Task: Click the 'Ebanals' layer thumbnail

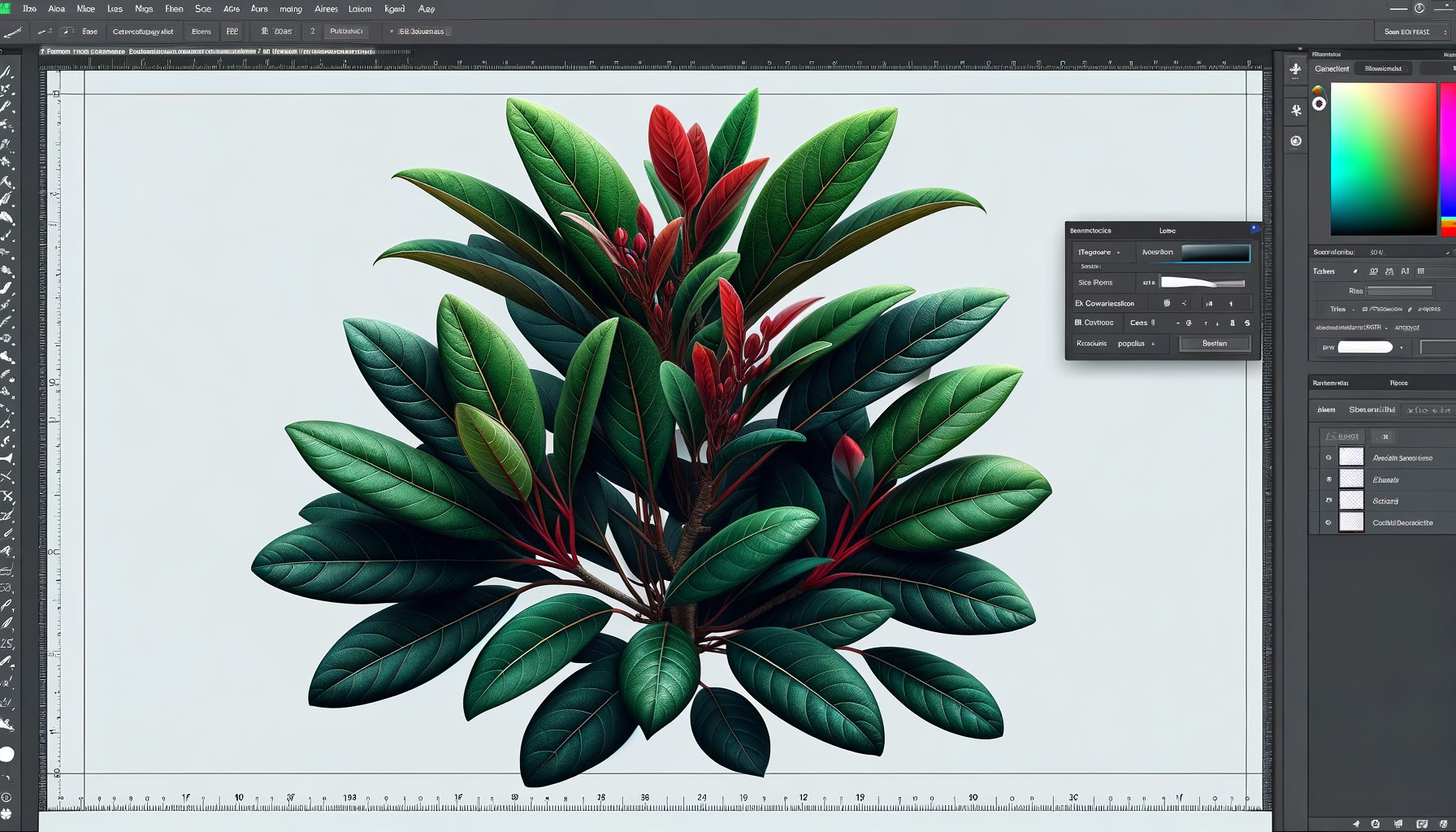Action: click(x=1351, y=479)
